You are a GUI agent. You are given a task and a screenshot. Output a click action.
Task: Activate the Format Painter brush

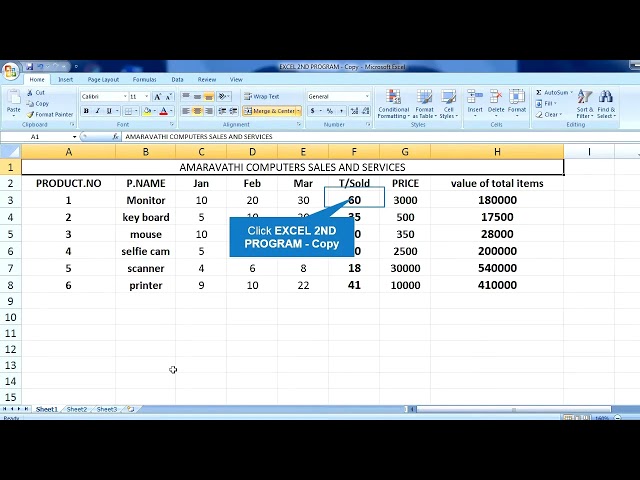[x=50, y=115]
